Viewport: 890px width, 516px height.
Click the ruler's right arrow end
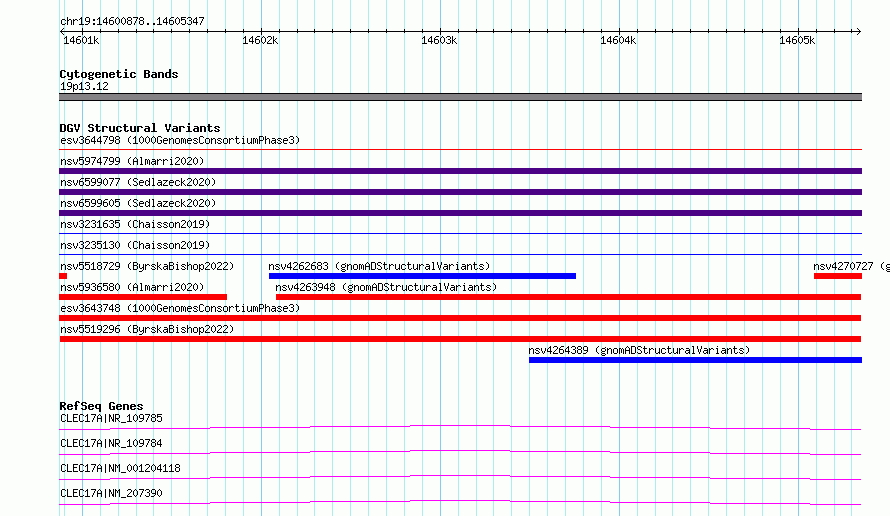point(859,31)
